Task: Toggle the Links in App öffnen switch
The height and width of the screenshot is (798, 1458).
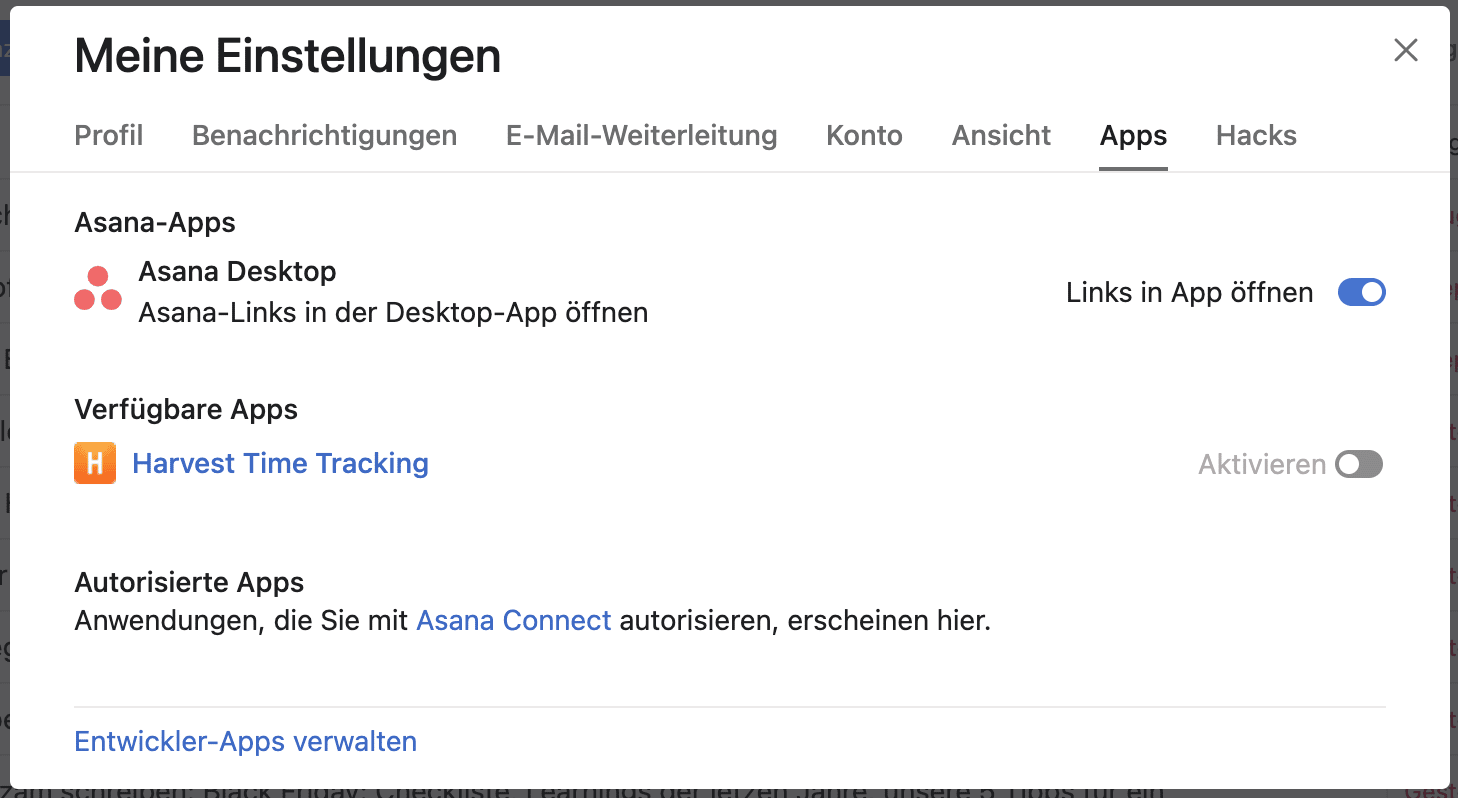Action: pos(1361,292)
